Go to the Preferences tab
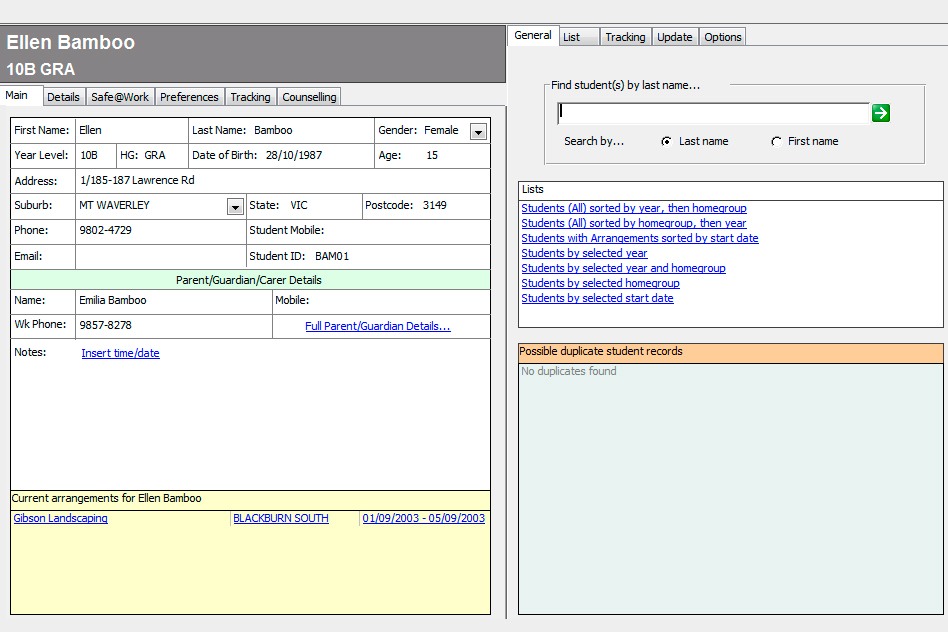The height and width of the screenshot is (632, 948). [189, 97]
